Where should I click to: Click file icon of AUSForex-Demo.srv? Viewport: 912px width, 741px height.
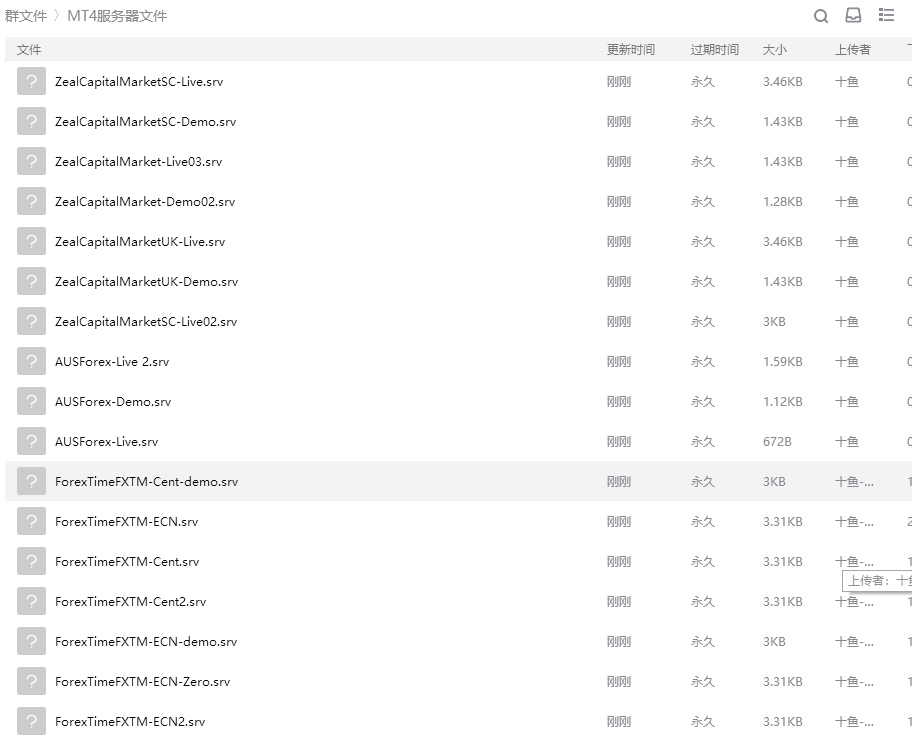tap(31, 401)
